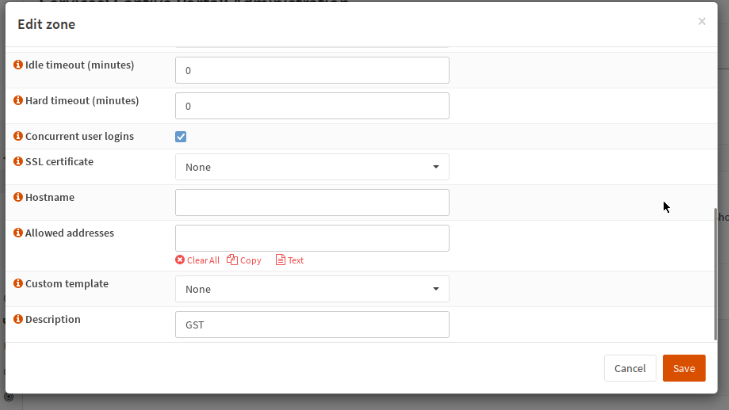Click info icon beside Hard timeout

tap(18, 101)
